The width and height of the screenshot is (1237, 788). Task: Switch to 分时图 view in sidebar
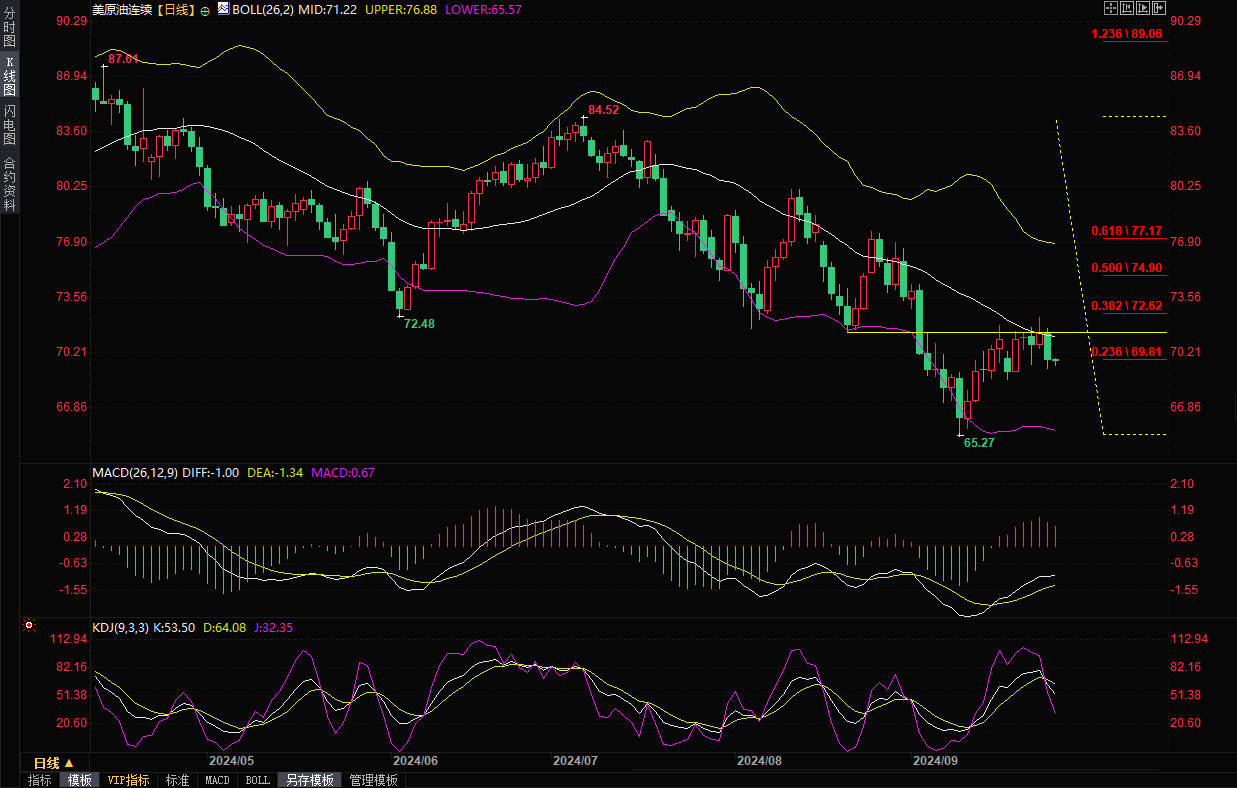tap(9, 28)
